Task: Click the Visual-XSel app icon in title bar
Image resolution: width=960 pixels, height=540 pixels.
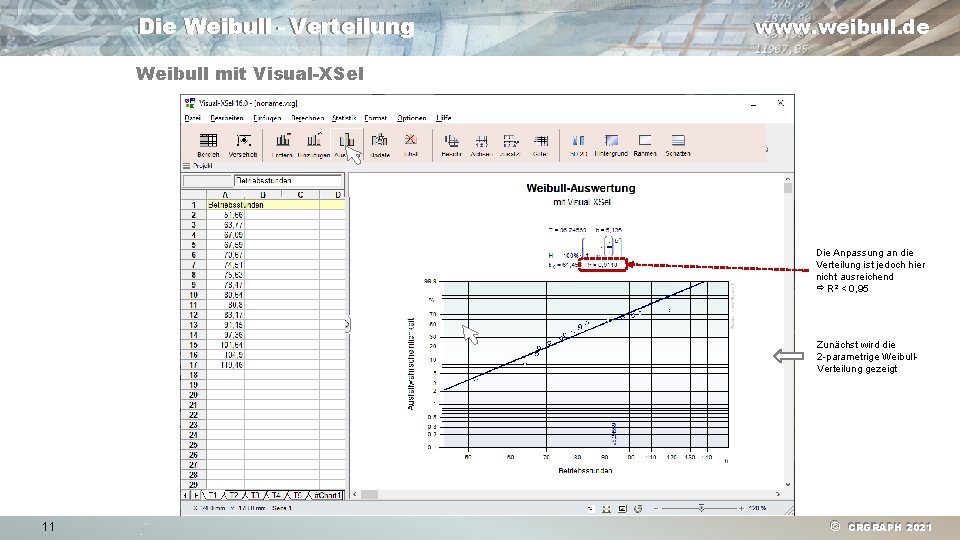Action: click(x=190, y=103)
